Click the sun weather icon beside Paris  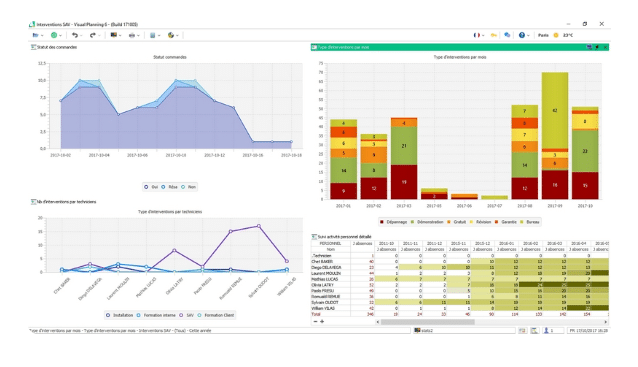point(556,35)
